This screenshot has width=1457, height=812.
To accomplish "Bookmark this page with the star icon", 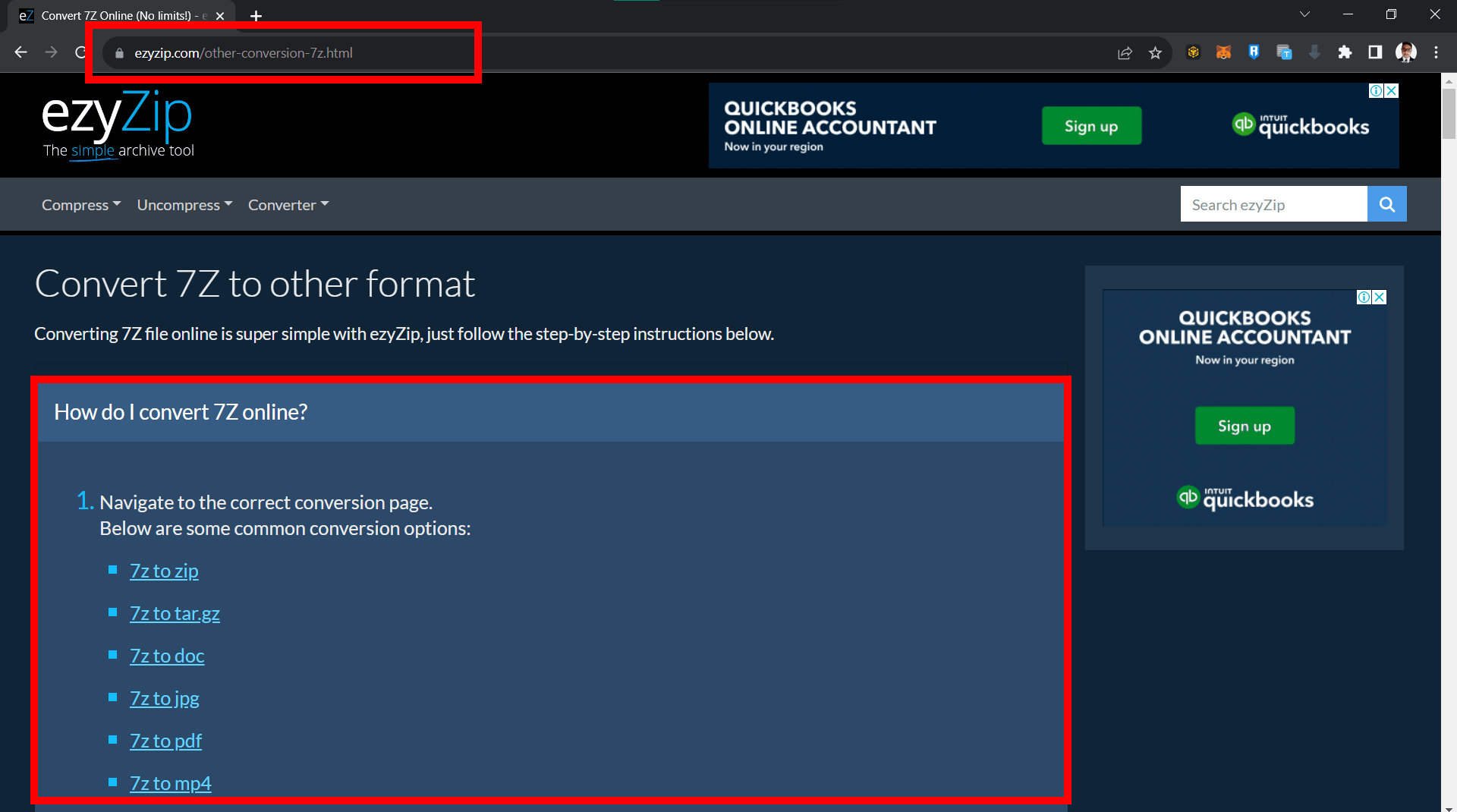I will click(1156, 52).
